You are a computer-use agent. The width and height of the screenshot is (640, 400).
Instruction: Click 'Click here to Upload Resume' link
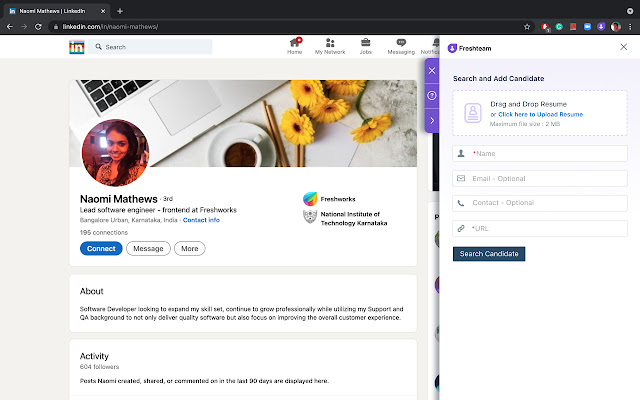[540, 114]
